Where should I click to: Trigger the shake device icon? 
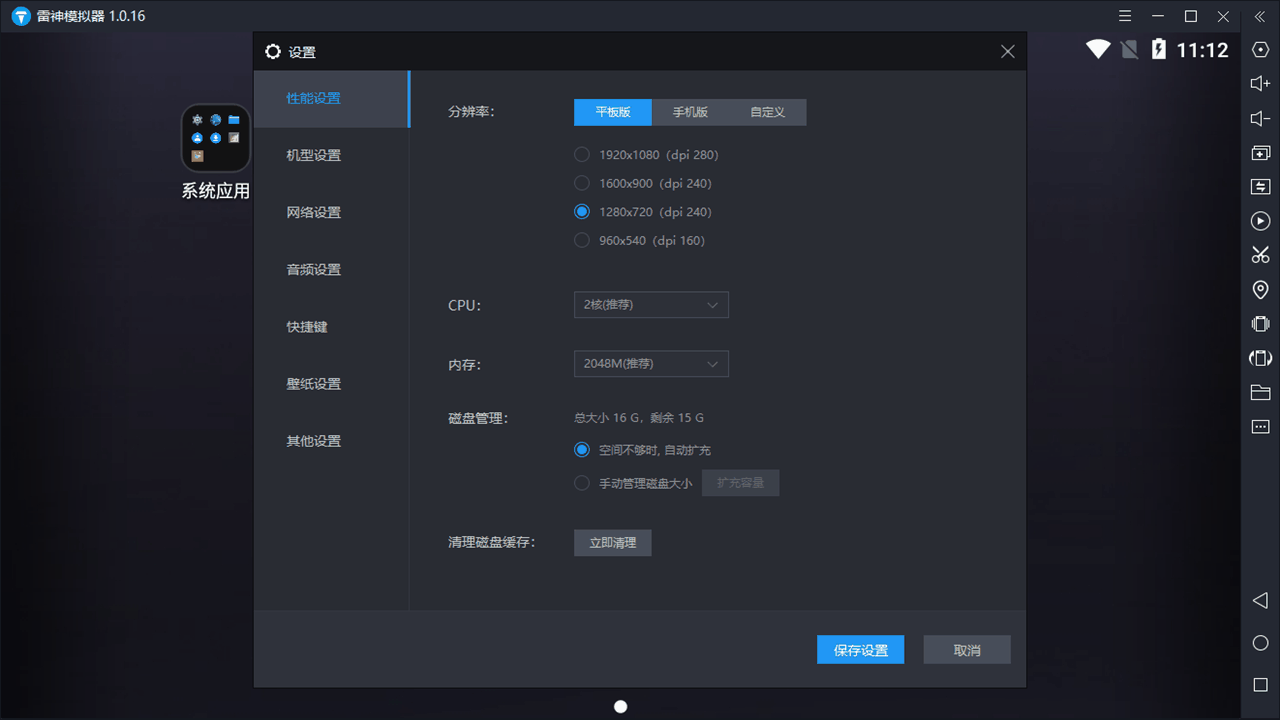click(x=1260, y=323)
